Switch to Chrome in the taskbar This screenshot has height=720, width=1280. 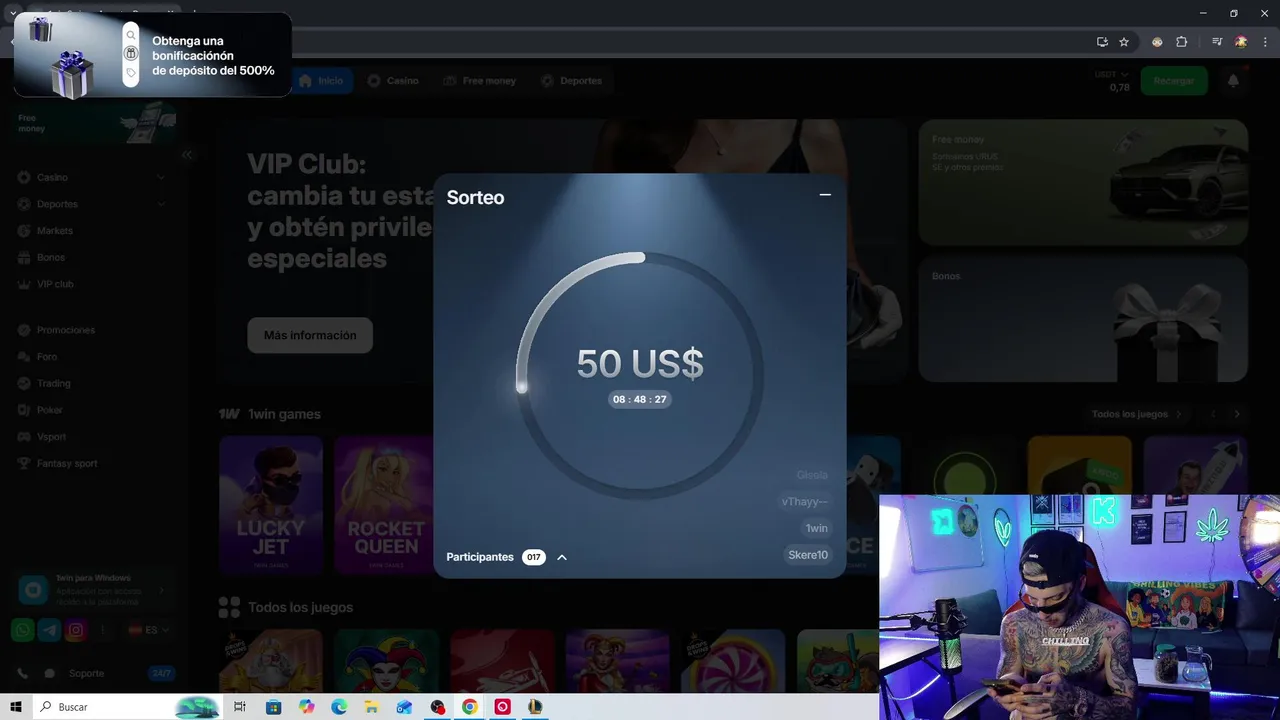470,707
